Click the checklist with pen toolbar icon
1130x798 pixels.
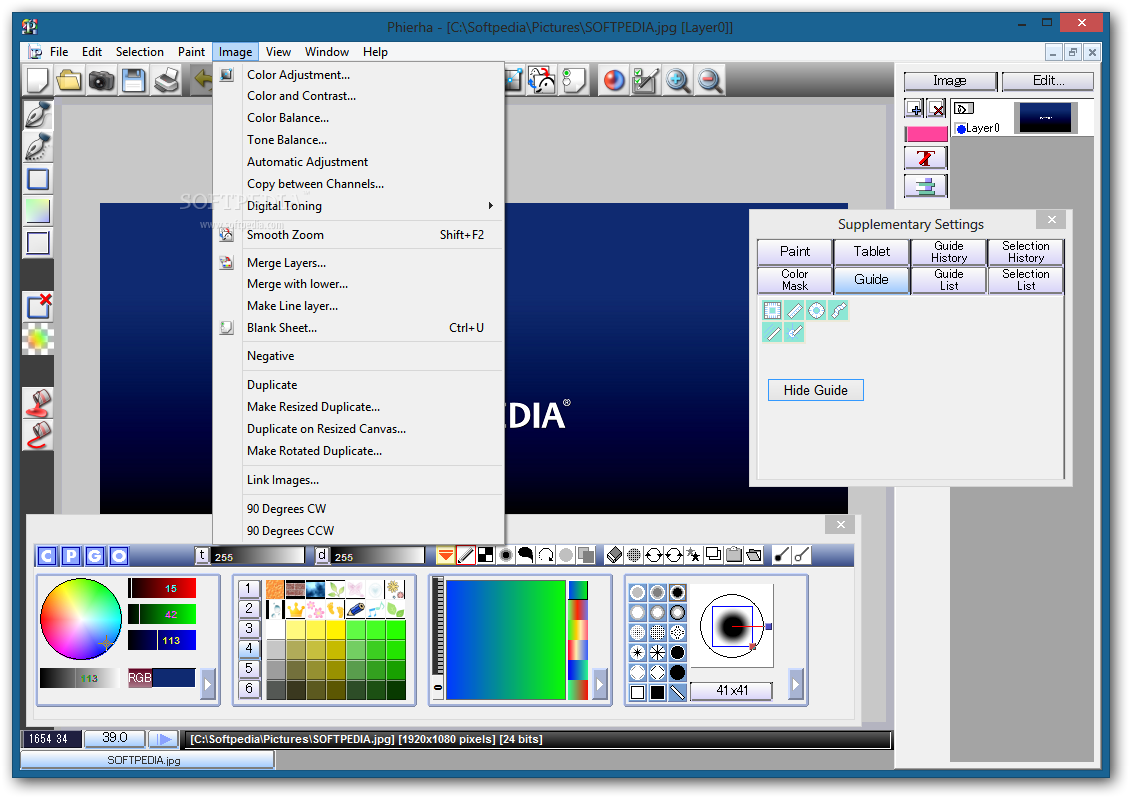point(645,80)
